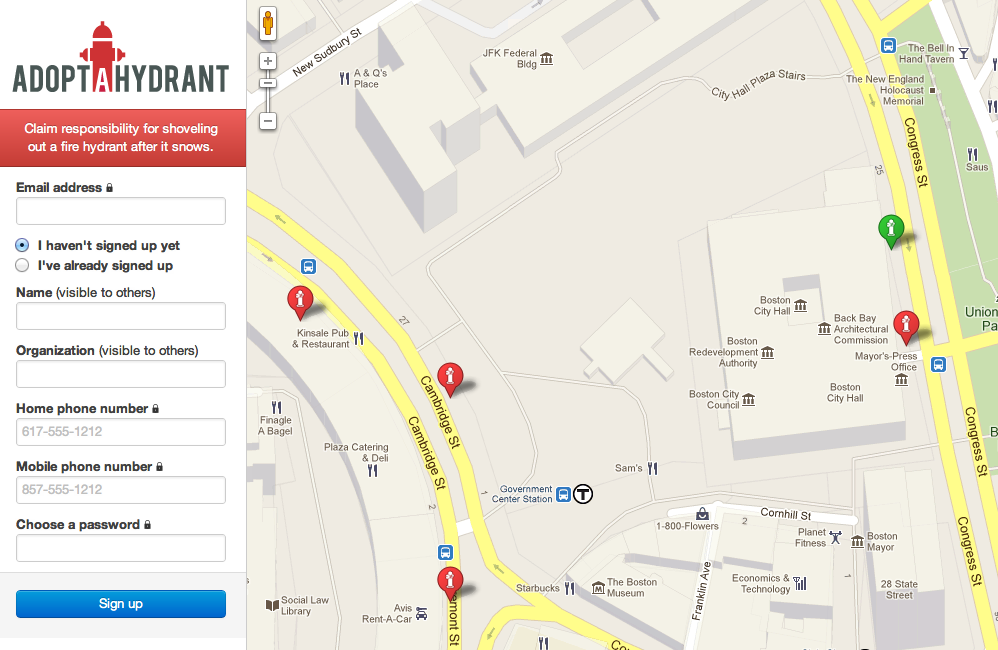Click the Choose a password field
Screen dimensions: 998x650
click(x=121, y=548)
